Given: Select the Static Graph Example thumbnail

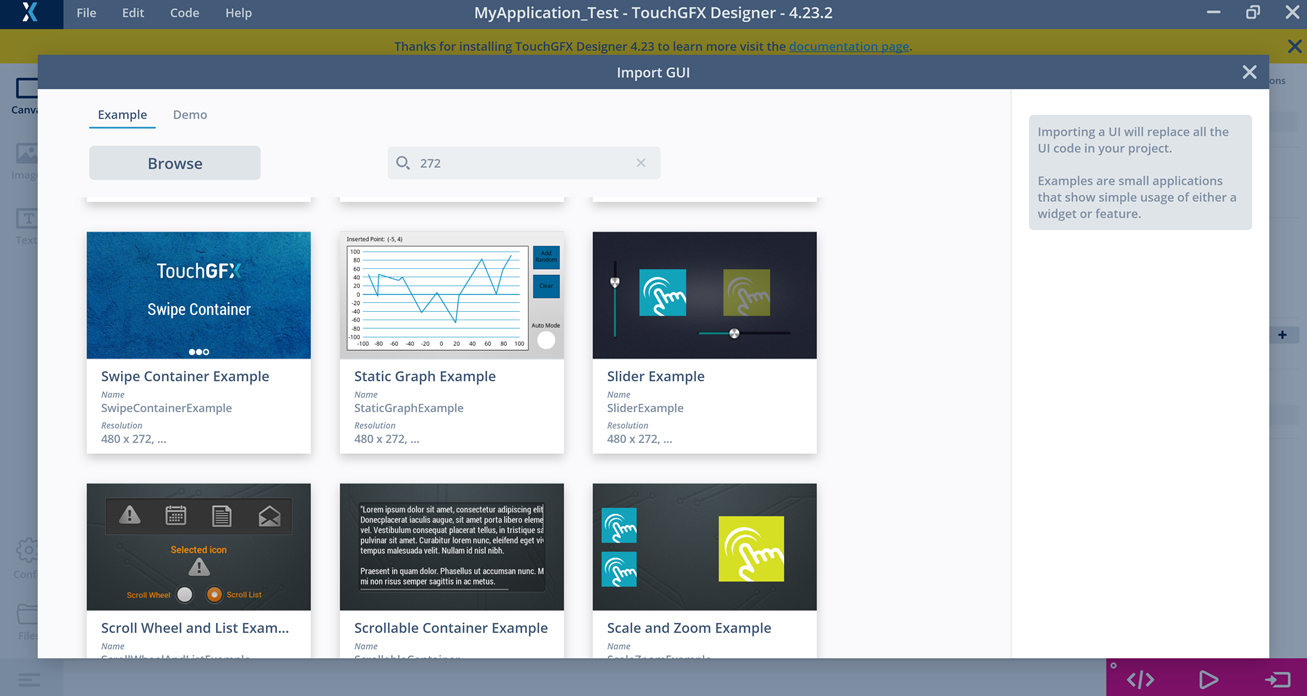Looking at the screenshot, I should [452, 295].
